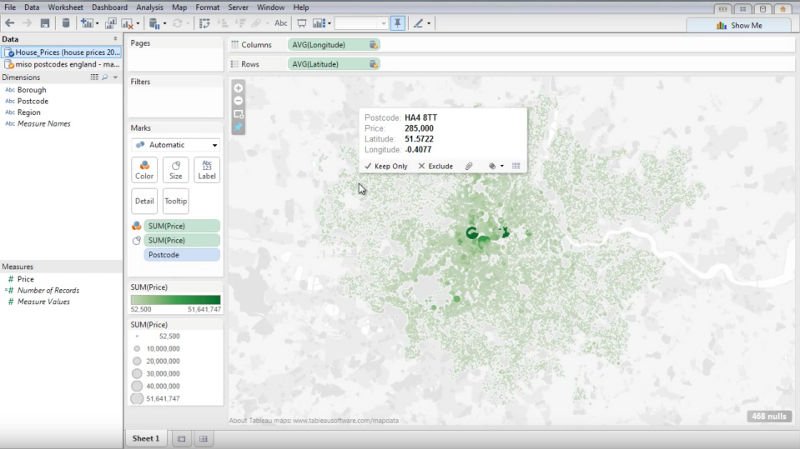Select the Price measure
This screenshot has width=800, height=449.
[x=26, y=279]
